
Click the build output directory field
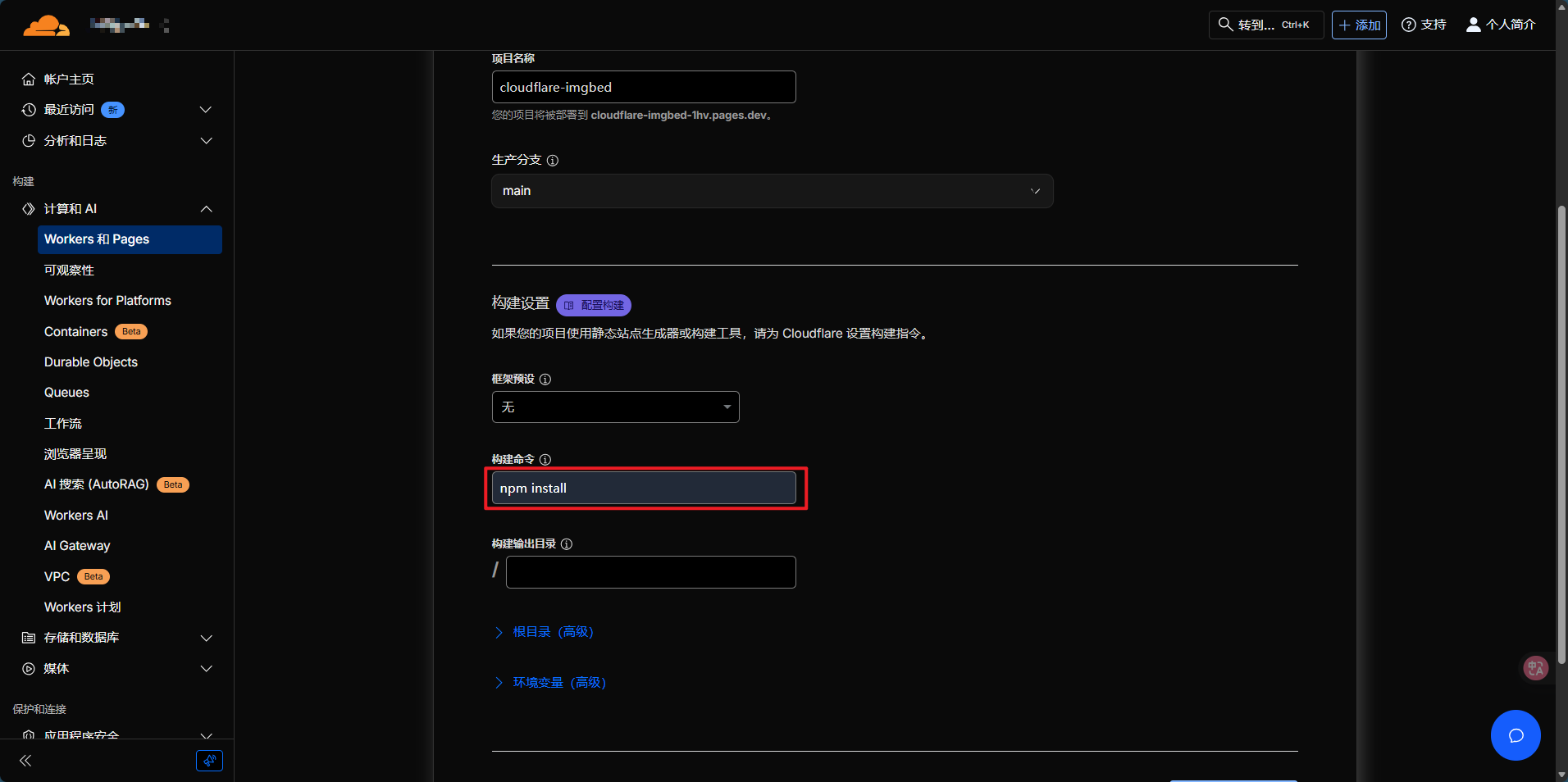[651, 572]
